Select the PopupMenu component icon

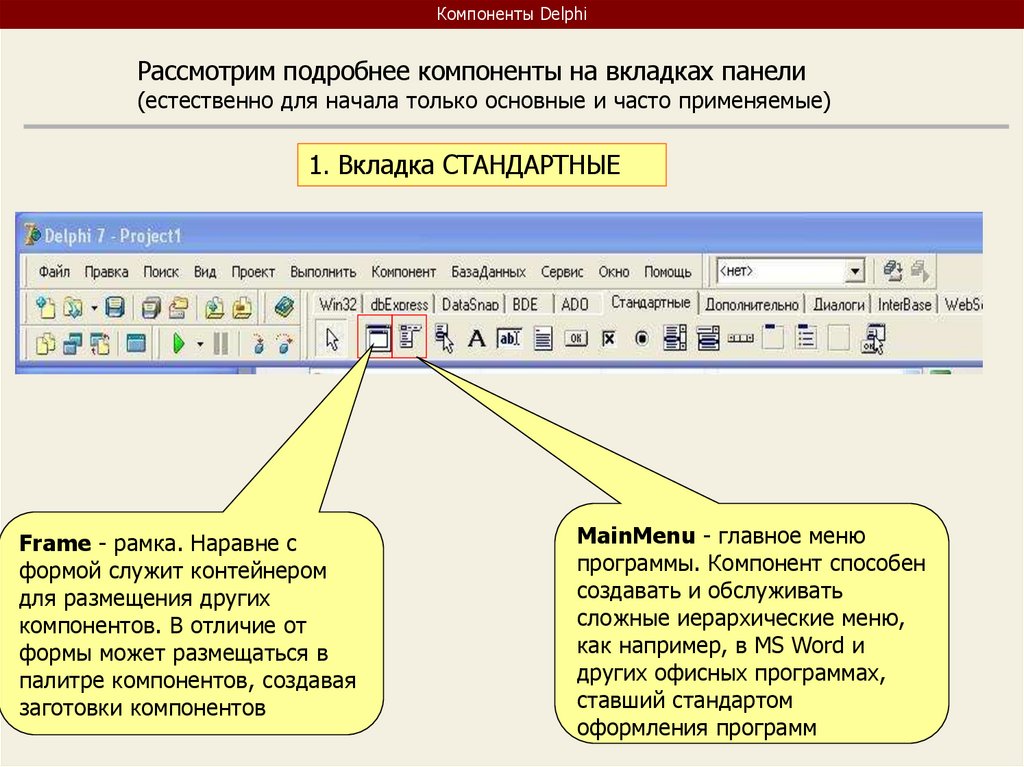(x=444, y=338)
